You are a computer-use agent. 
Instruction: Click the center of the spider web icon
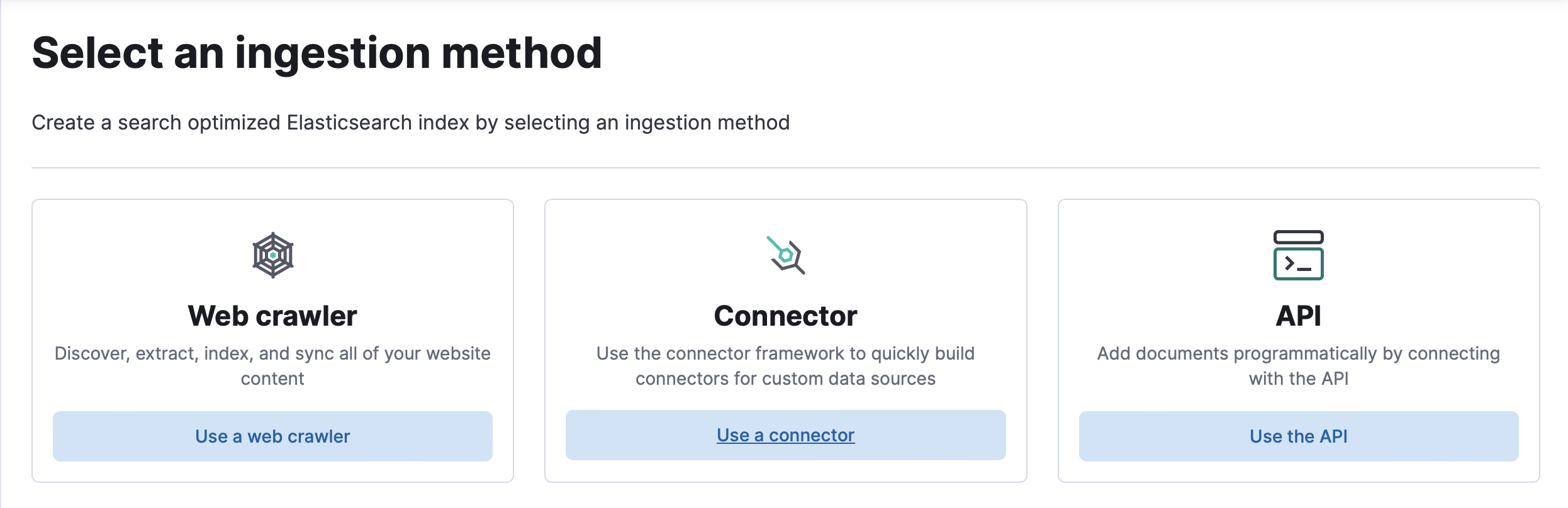(273, 254)
